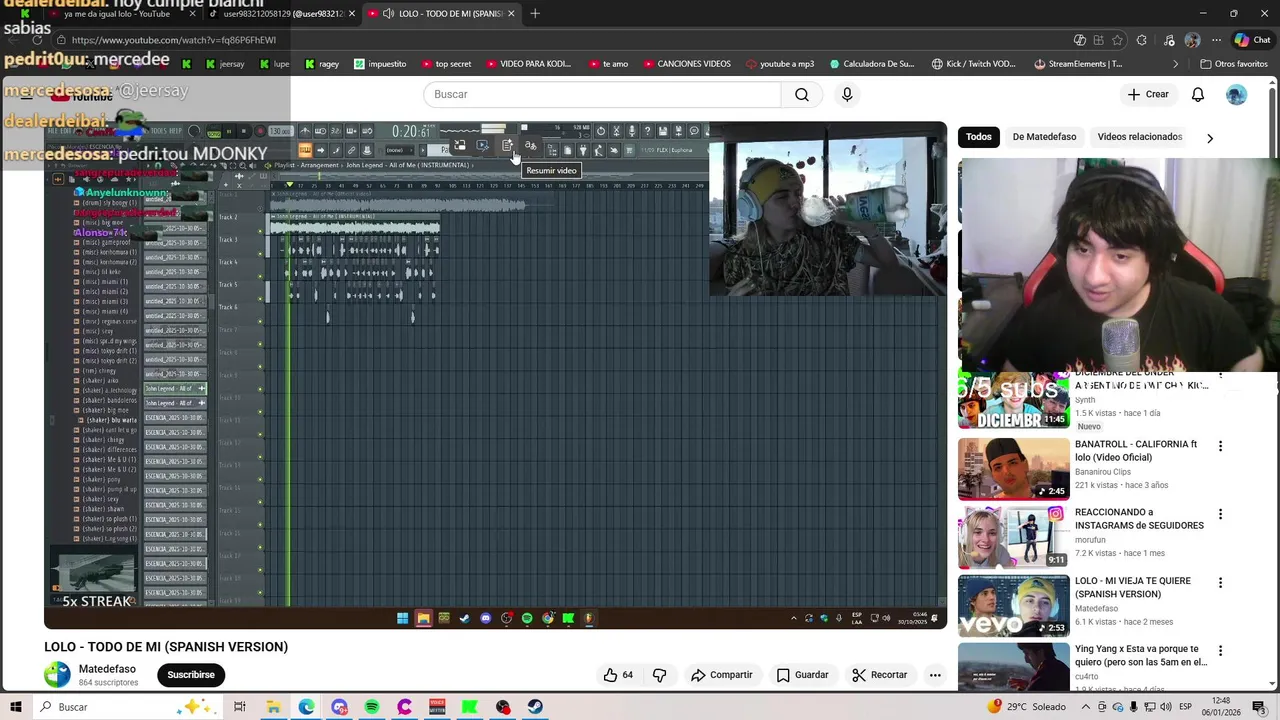
Task: Click the Recortar button
Action: point(879,675)
